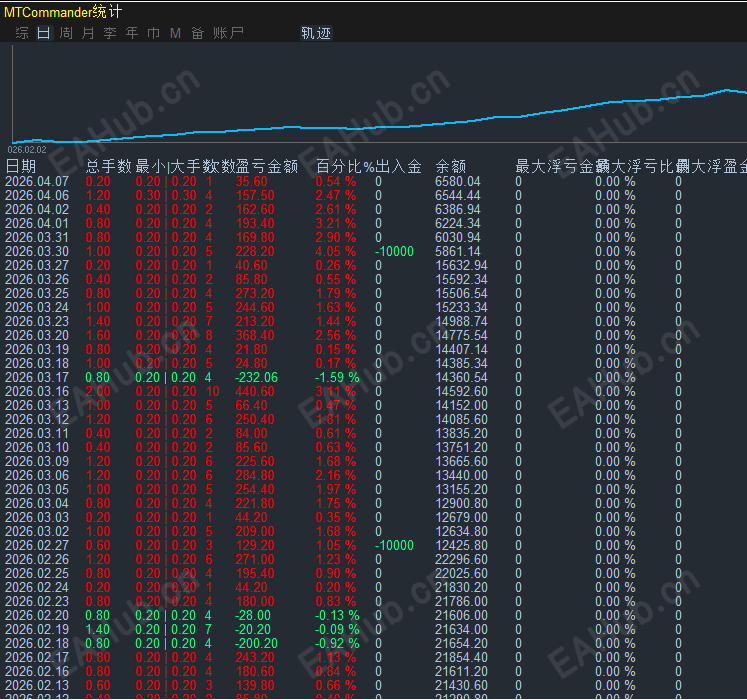Select the 2026.04.07 date row
The image size is (747, 700).
(37, 182)
